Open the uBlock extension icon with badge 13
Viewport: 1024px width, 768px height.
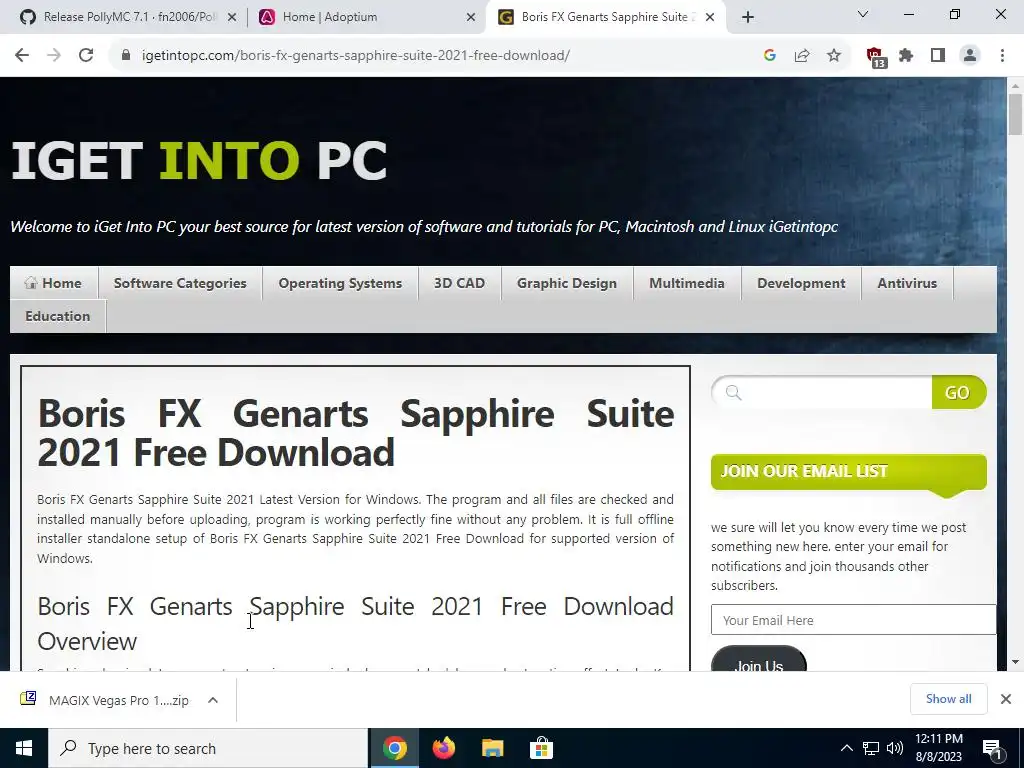click(x=876, y=57)
